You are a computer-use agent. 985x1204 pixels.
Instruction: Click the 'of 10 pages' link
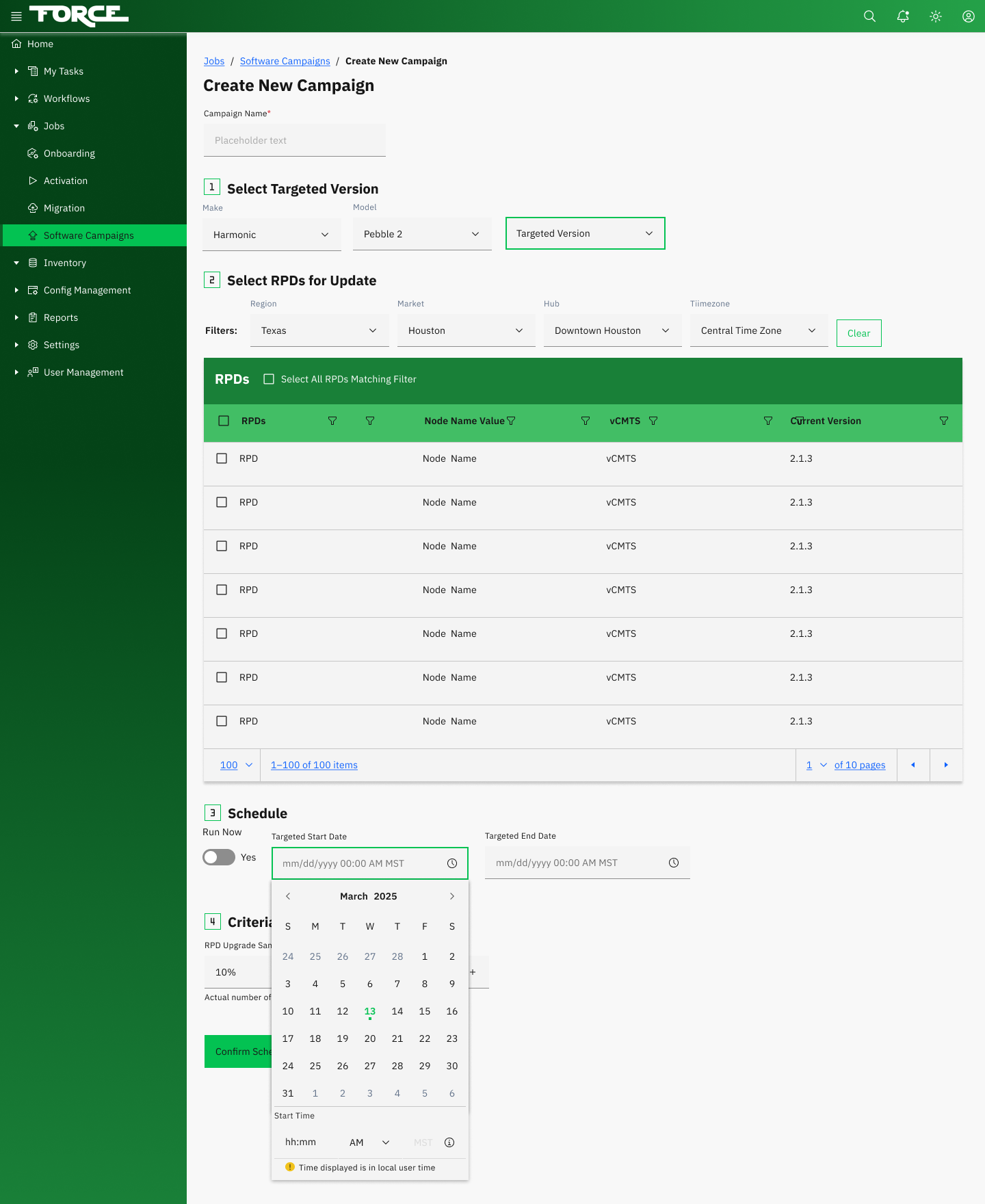(x=860, y=765)
